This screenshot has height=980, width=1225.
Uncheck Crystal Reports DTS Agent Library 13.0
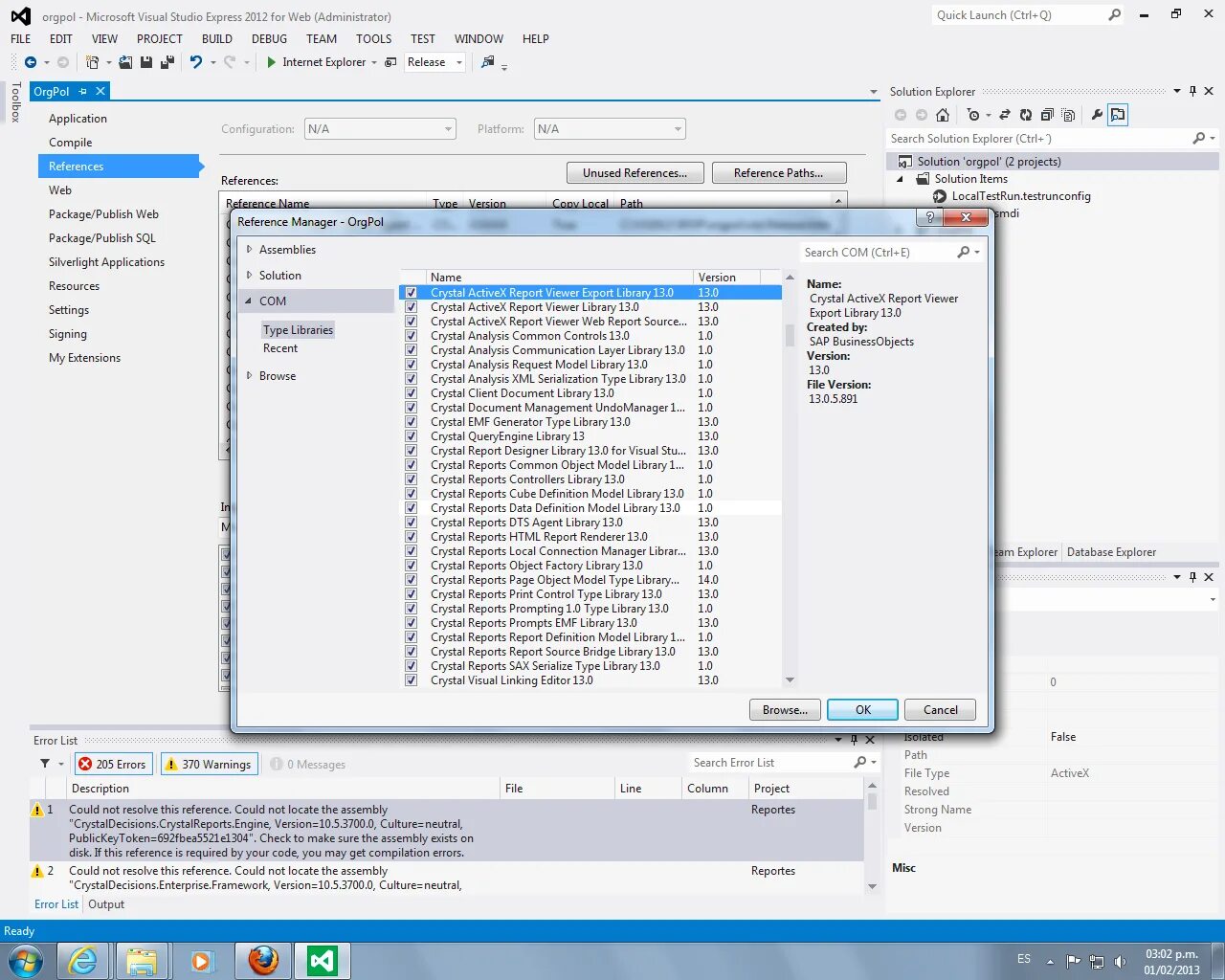(412, 523)
